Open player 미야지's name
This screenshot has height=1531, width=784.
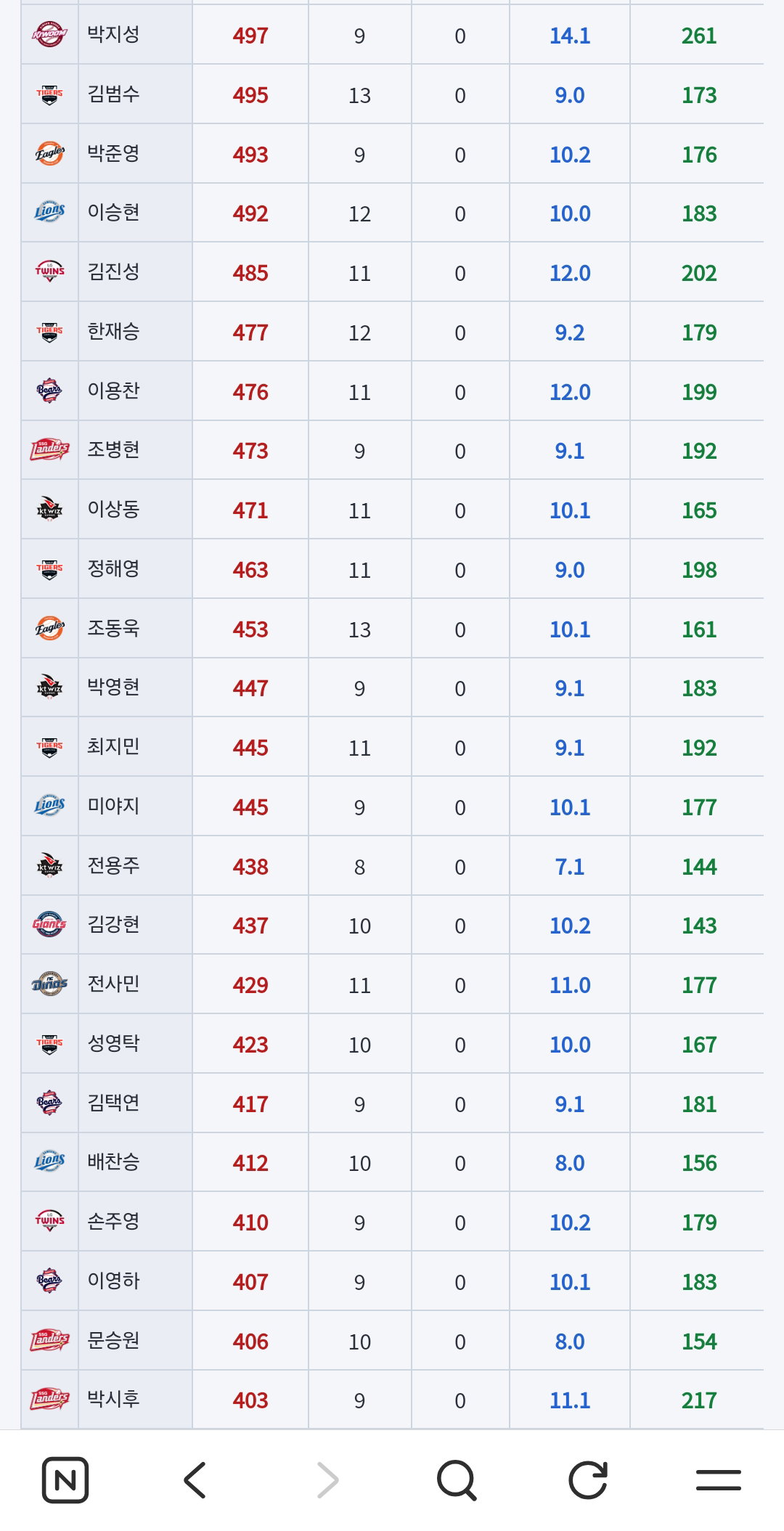113,806
